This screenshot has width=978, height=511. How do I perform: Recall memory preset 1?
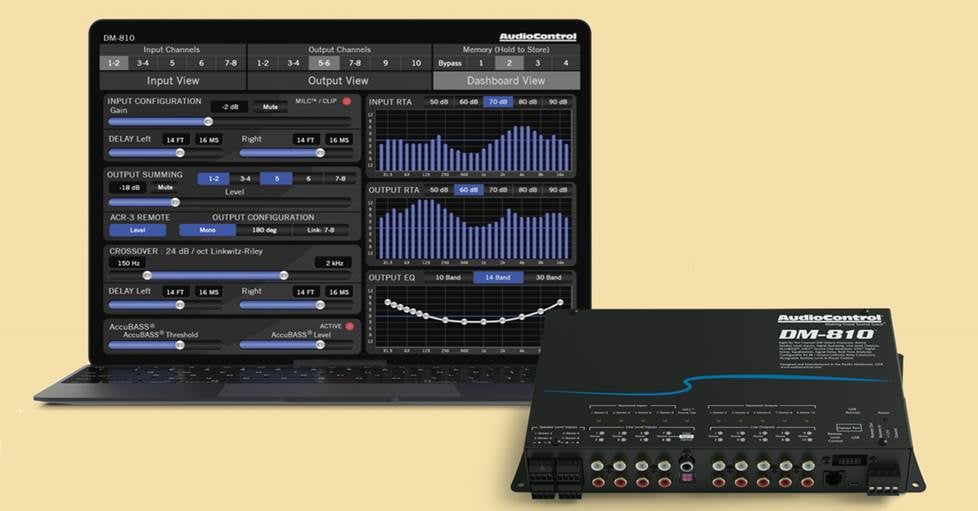click(481, 63)
